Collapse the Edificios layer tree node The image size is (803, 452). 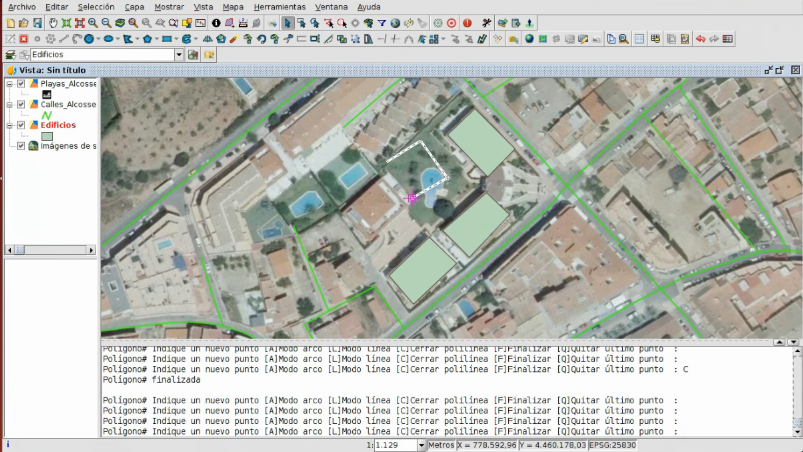pyautogui.click(x=9, y=125)
